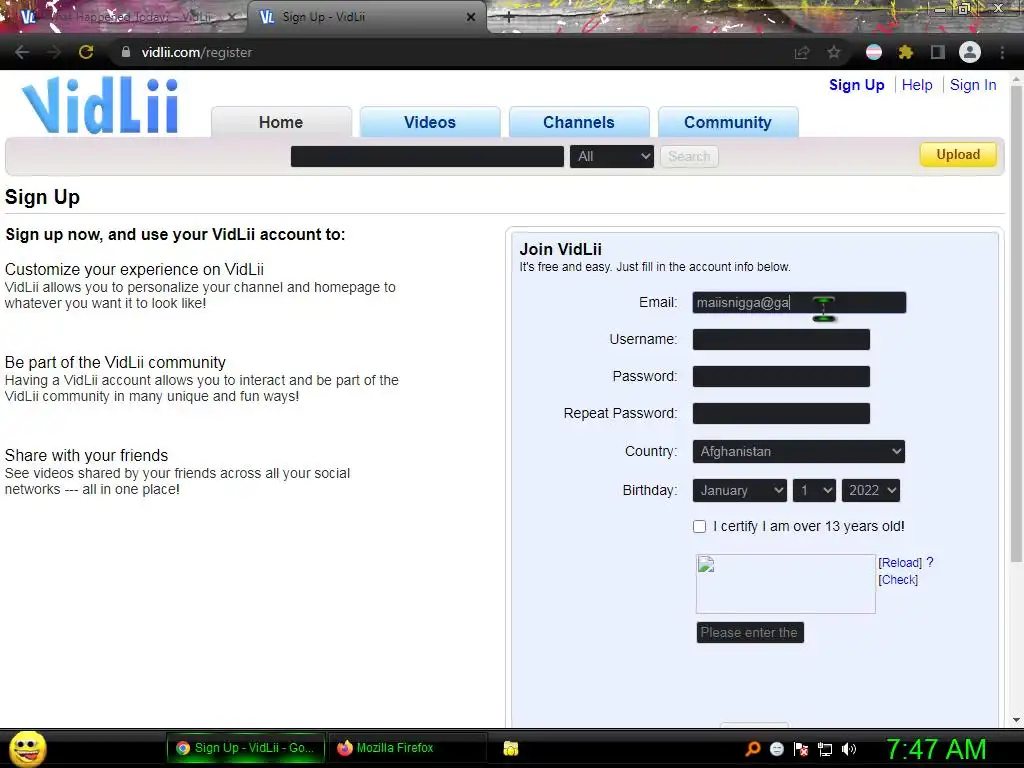1024x768 pixels.
Task: Click the padlock site info icon
Action: click(126, 52)
